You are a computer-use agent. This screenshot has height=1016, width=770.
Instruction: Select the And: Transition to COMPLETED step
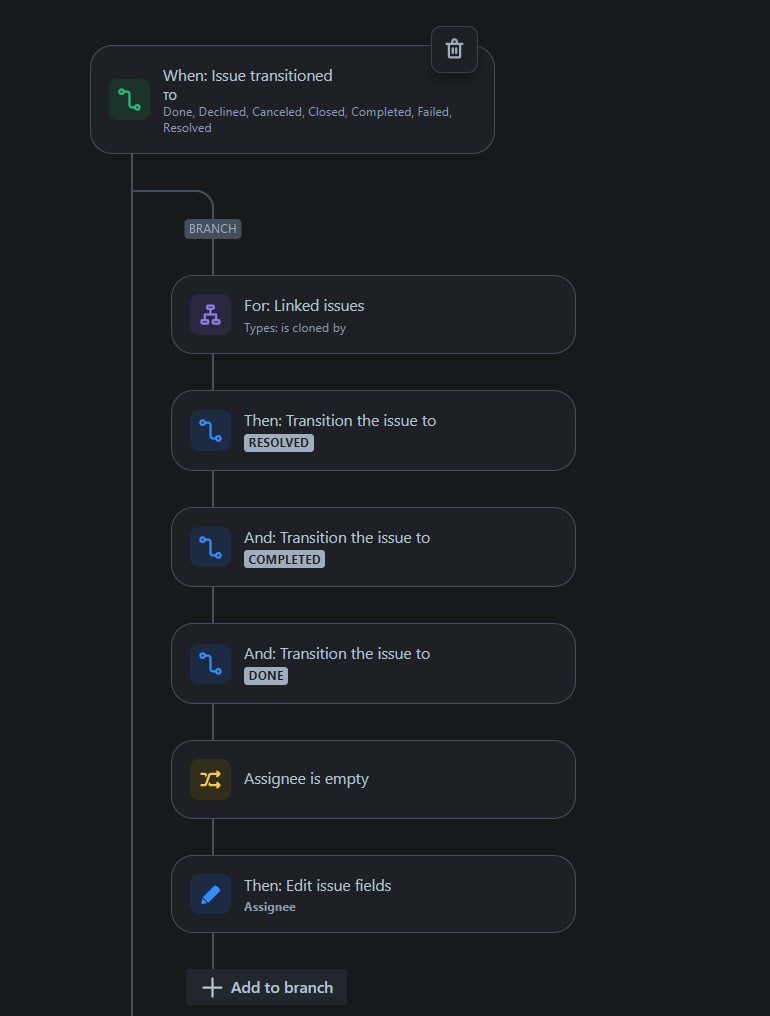[x=373, y=547]
